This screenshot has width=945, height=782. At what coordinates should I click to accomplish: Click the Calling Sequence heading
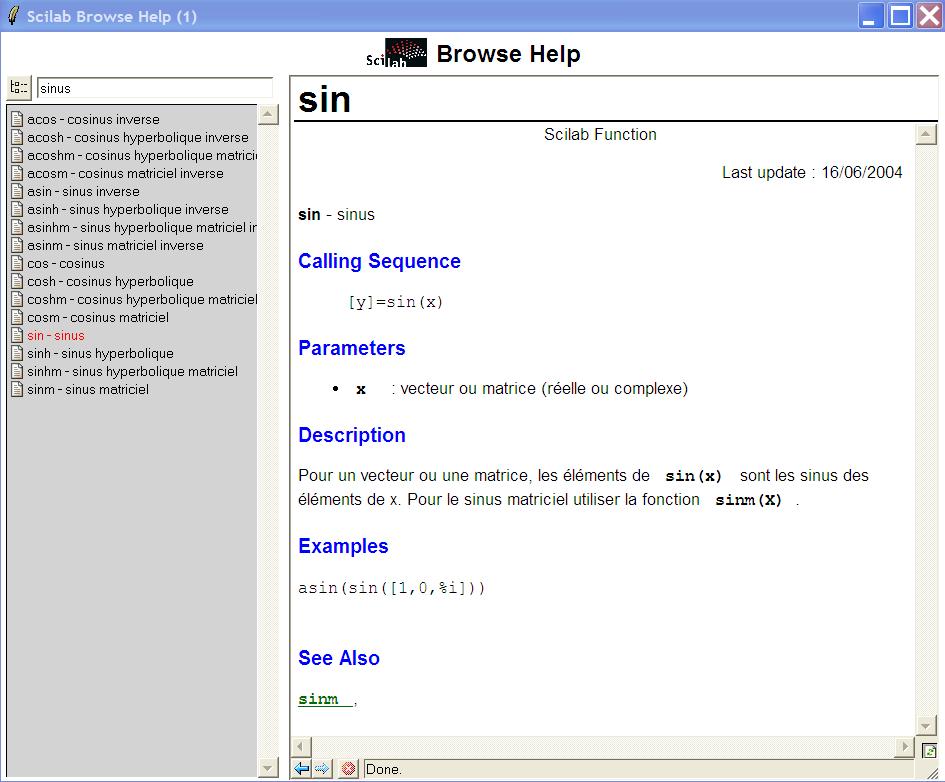pyautogui.click(x=379, y=261)
